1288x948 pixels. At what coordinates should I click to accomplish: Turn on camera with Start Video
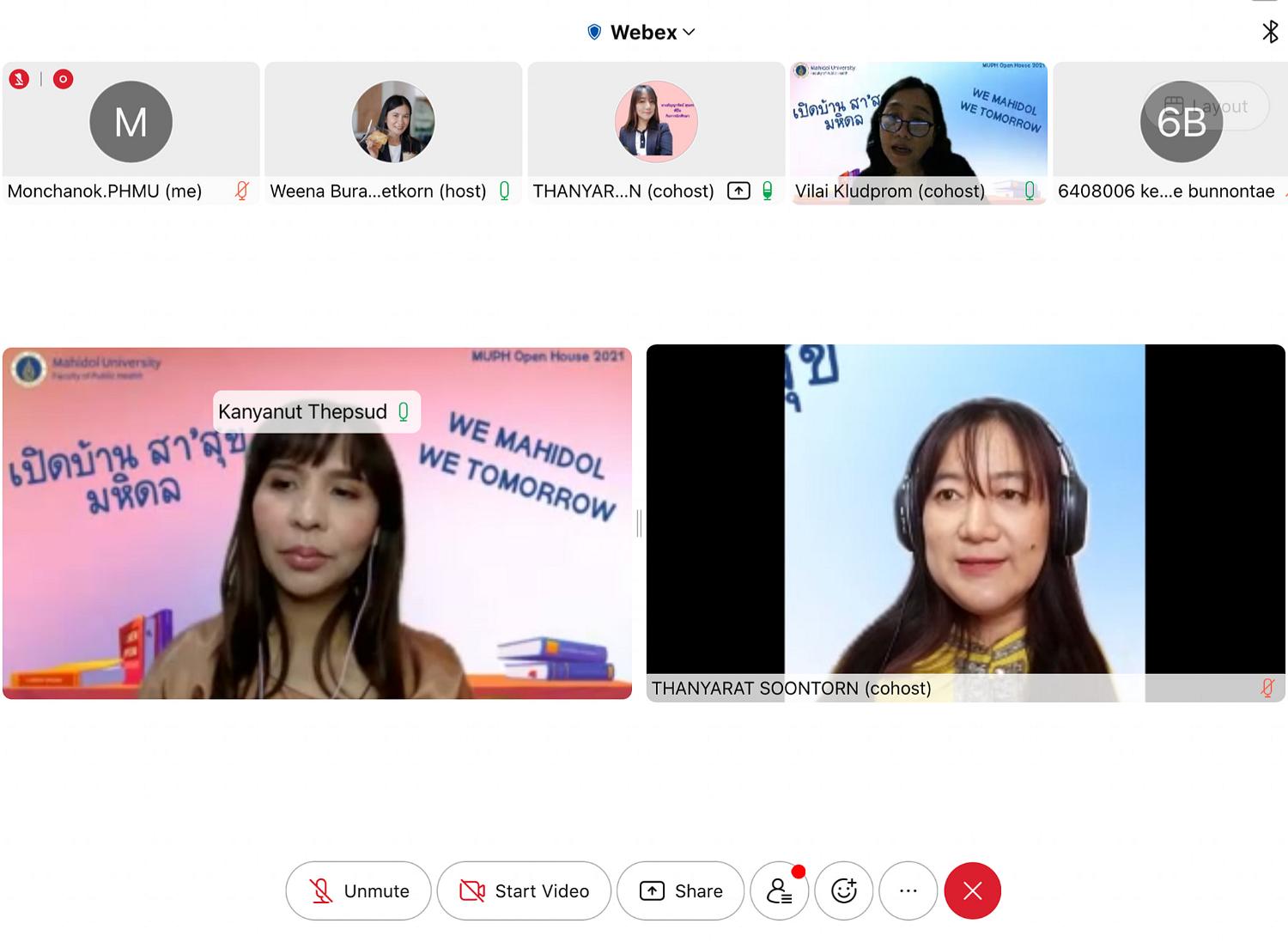[x=524, y=891]
